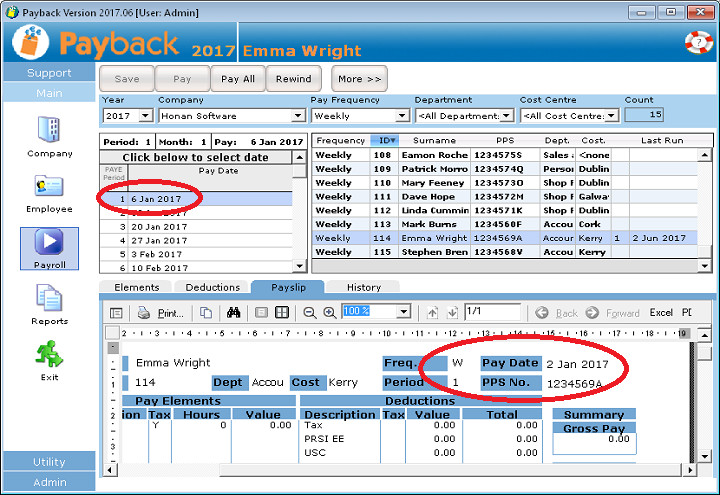Open the zoom percentage dropdown
This screenshot has height=495, width=720.
coord(403,312)
